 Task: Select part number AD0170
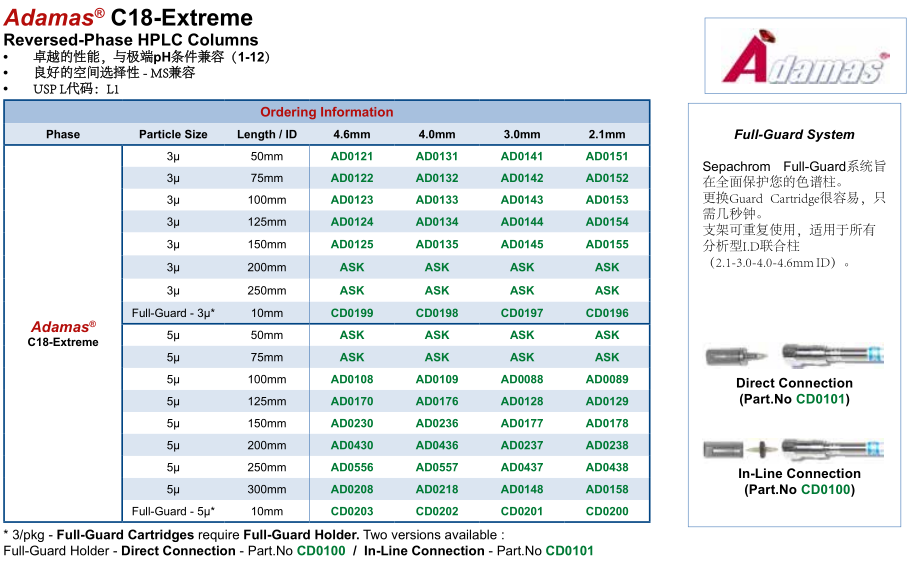[352, 401]
